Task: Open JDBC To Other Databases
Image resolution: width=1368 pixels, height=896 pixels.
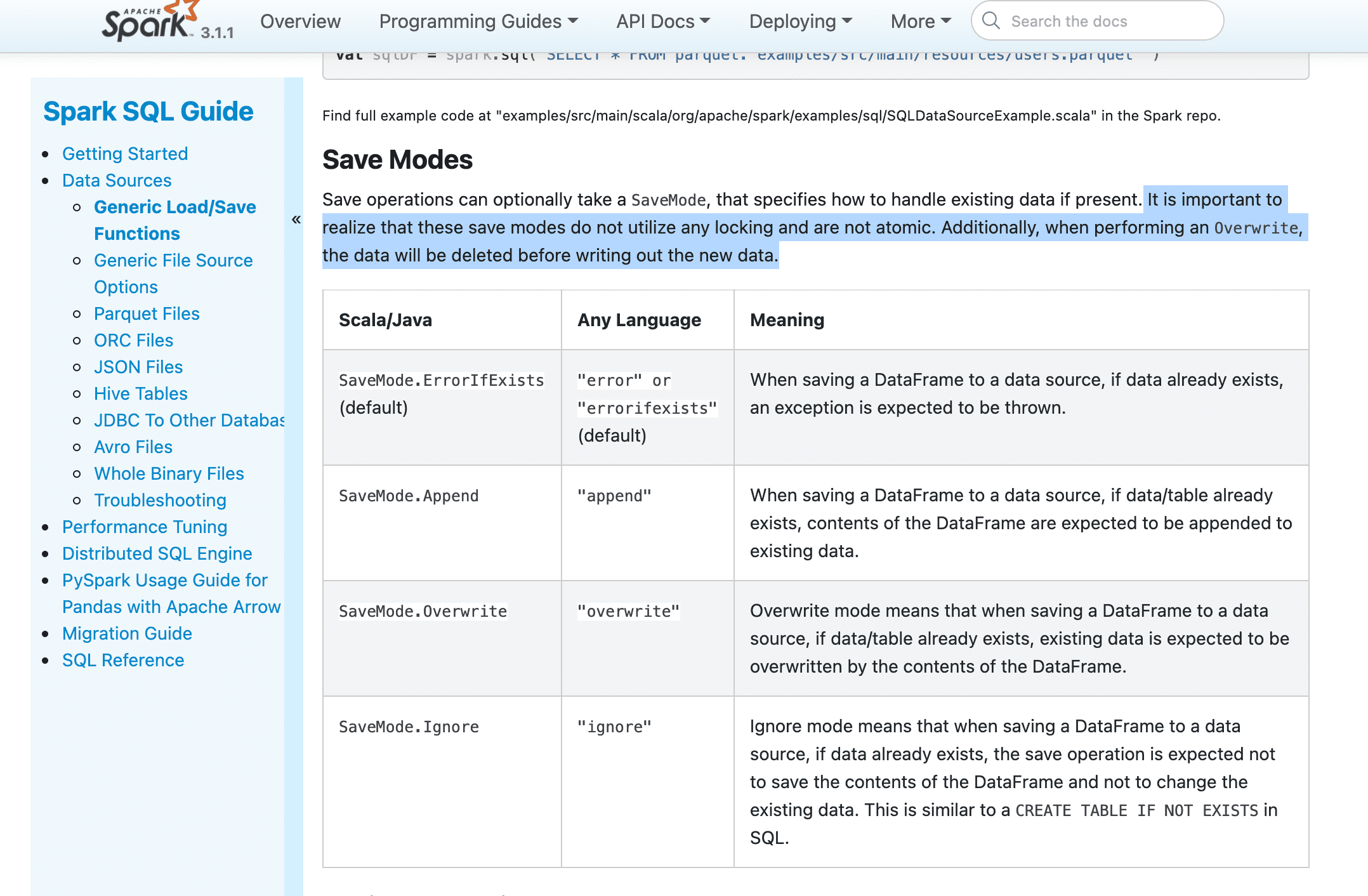Action: [x=189, y=420]
